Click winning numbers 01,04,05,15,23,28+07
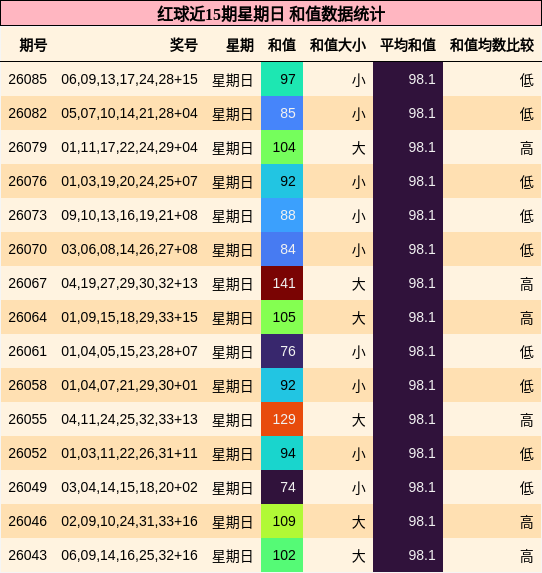 point(129,351)
